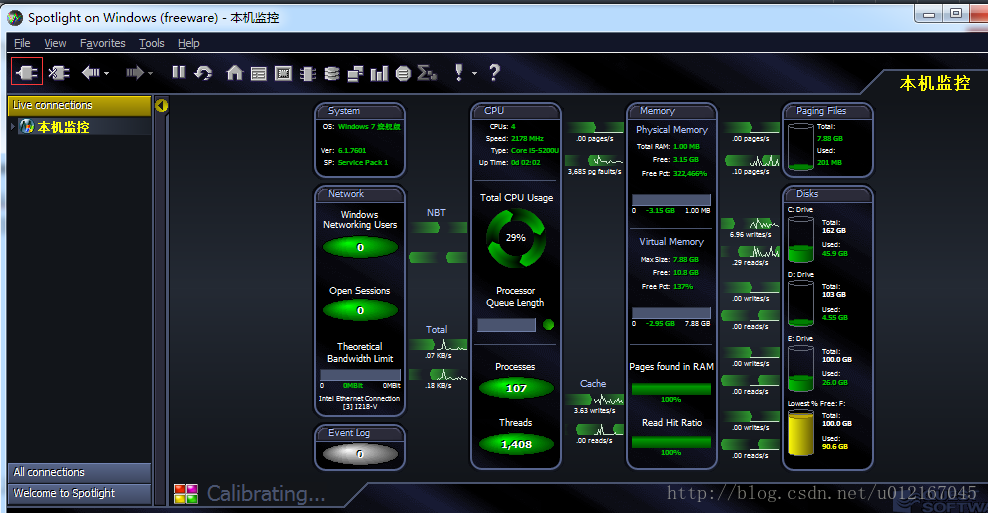Click the Disks panel header
Screen dimensions: 988x513
(827, 194)
